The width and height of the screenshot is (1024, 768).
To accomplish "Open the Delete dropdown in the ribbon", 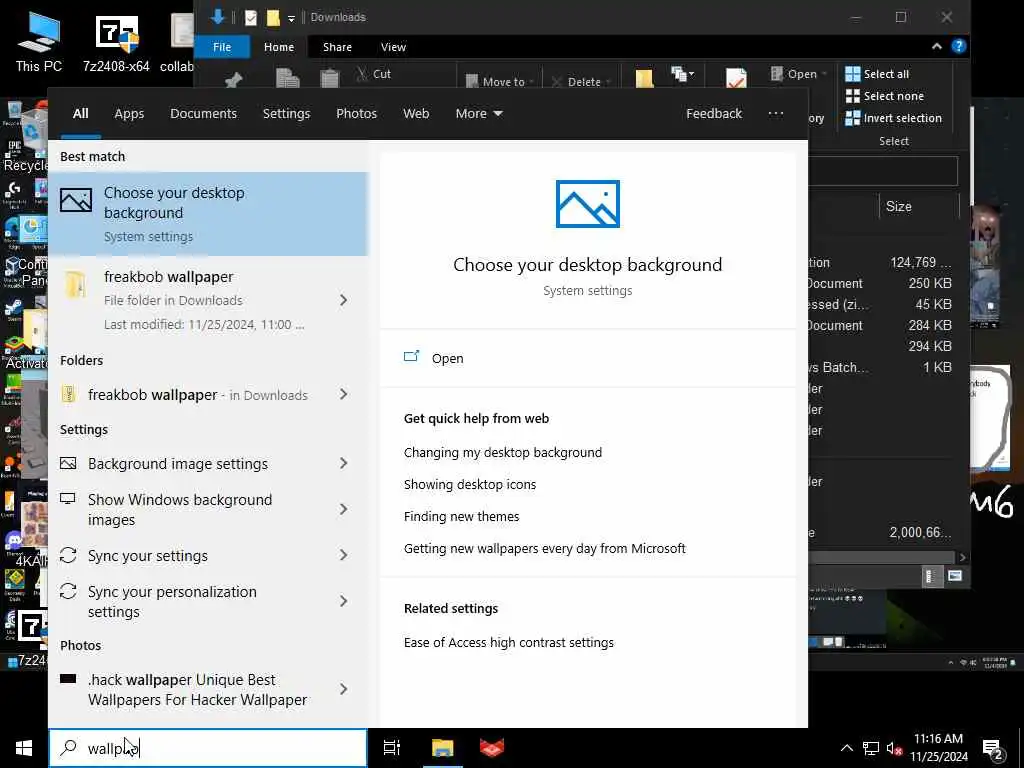I will [581, 82].
